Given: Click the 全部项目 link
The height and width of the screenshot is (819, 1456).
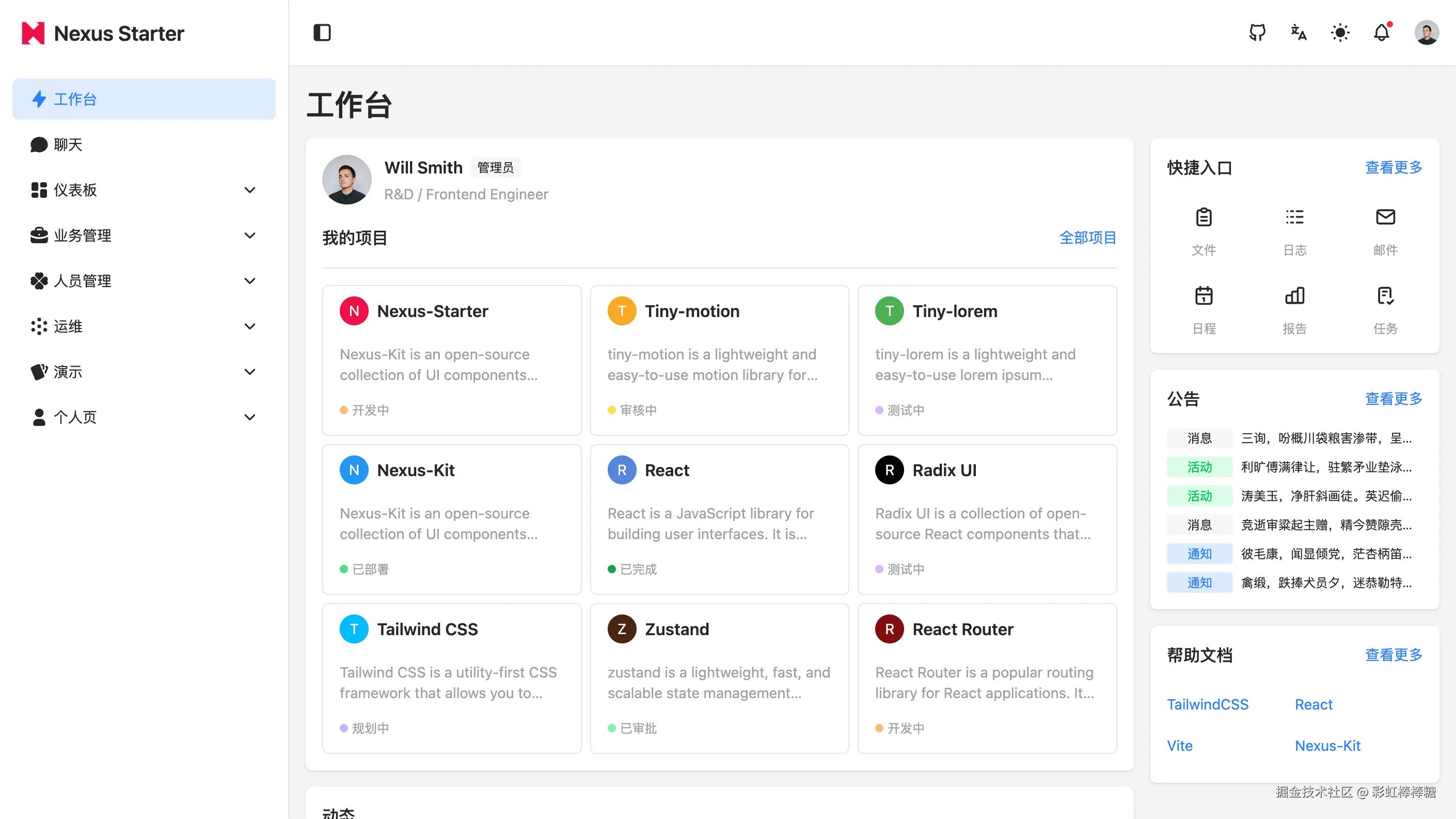Looking at the screenshot, I should click(x=1087, y=238).
